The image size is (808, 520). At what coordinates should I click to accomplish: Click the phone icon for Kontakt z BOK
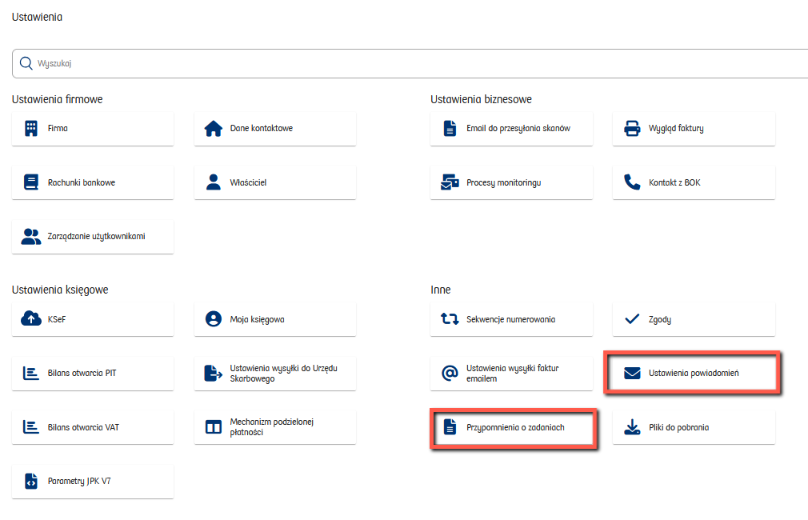click(632, 182)
